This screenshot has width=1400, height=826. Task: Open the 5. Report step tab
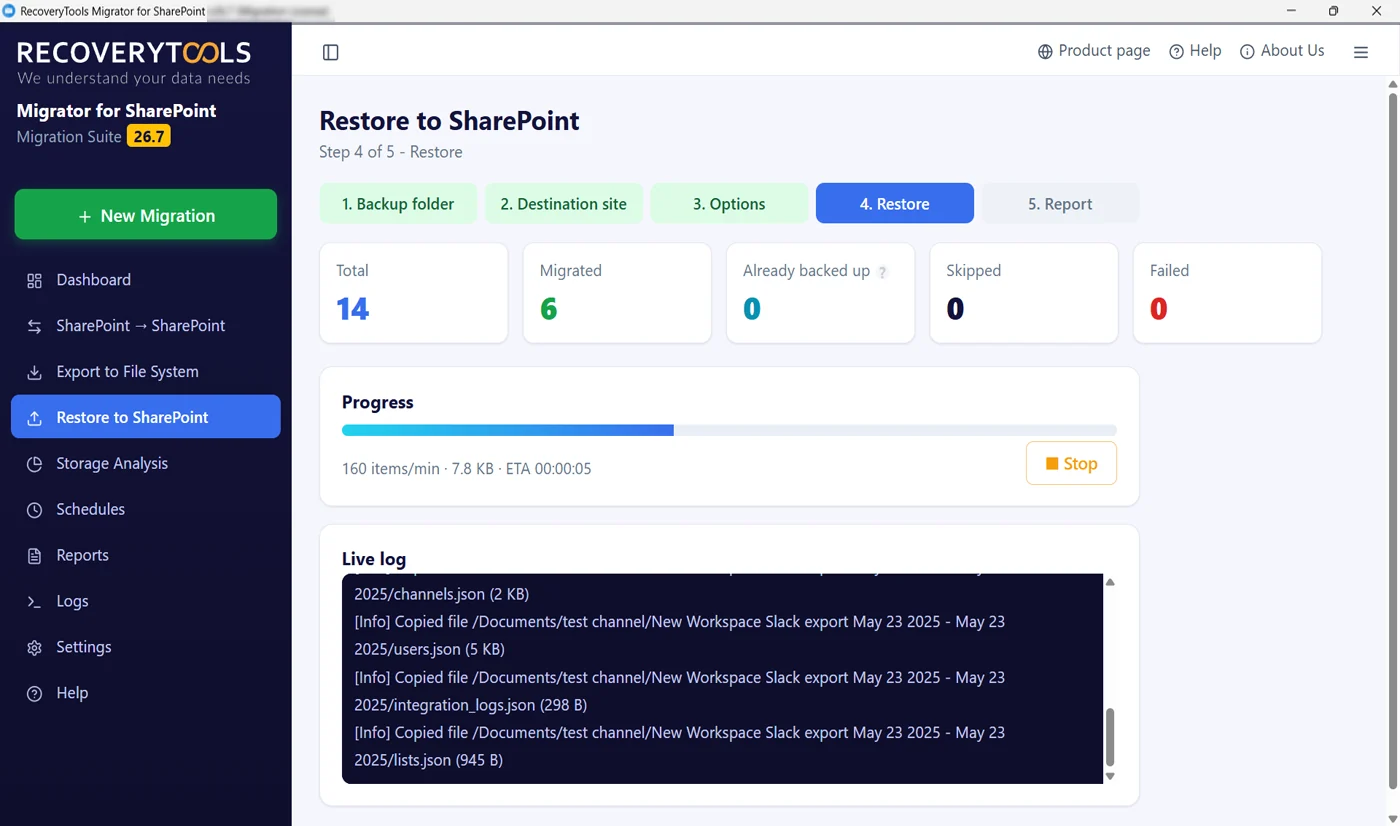1060,203
